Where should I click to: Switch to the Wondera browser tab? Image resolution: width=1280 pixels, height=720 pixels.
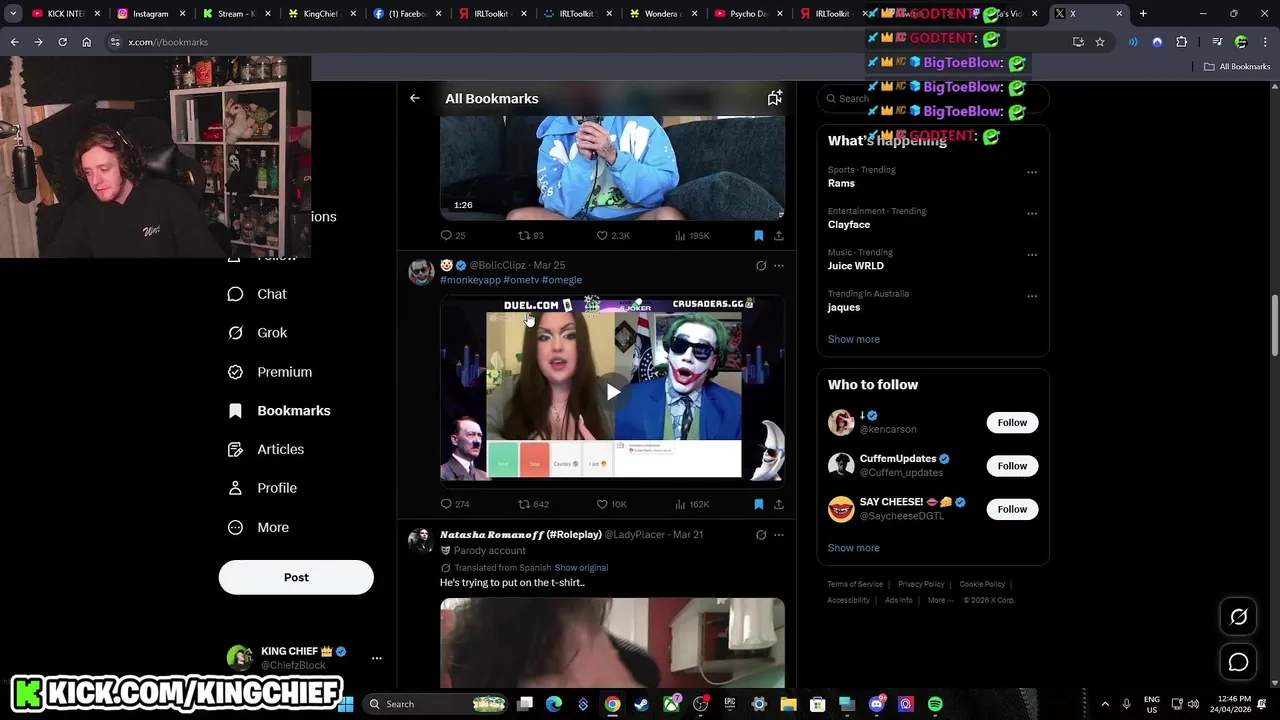click(663, 14)
